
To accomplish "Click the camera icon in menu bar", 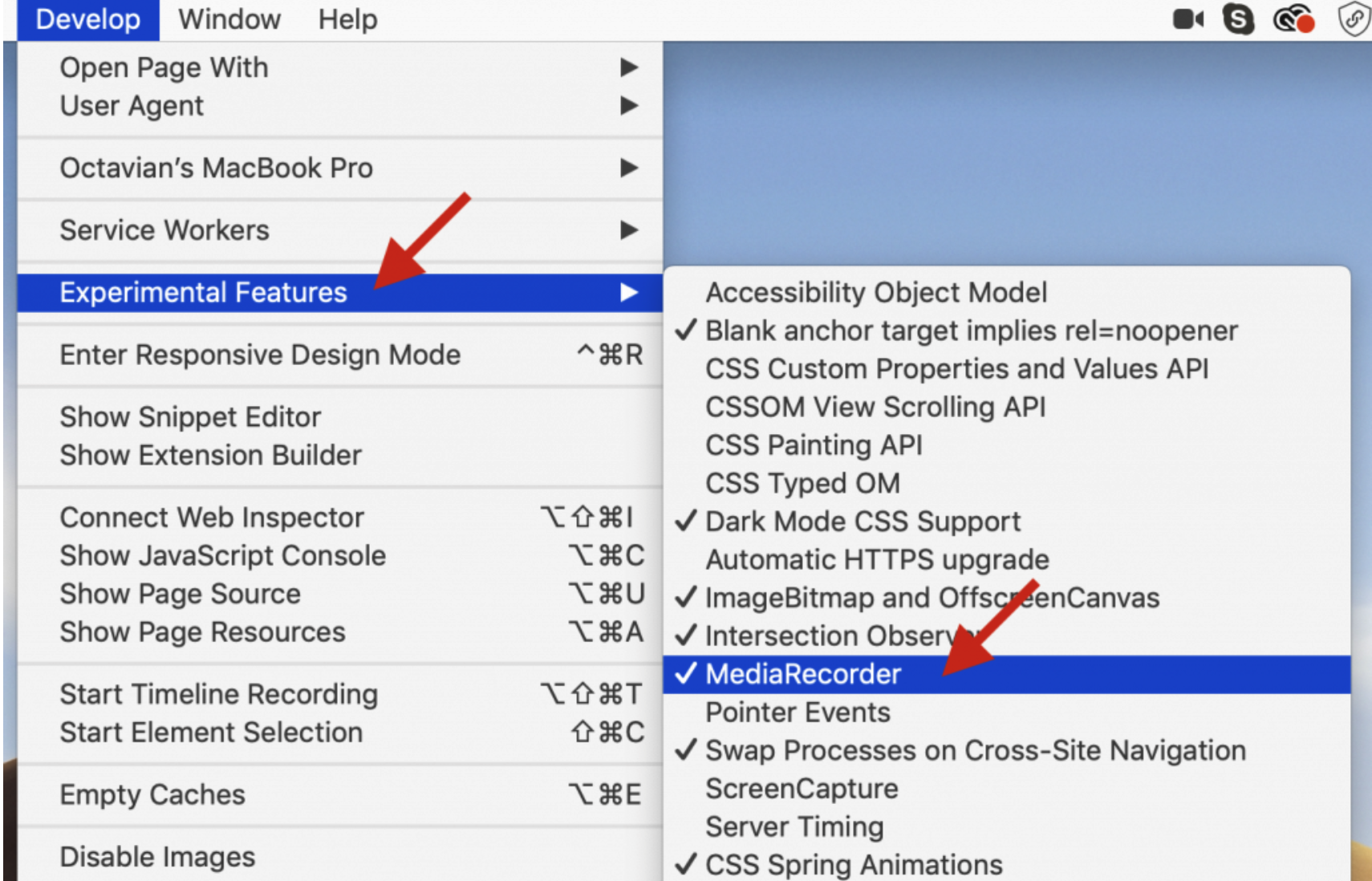I will 1187,19.
